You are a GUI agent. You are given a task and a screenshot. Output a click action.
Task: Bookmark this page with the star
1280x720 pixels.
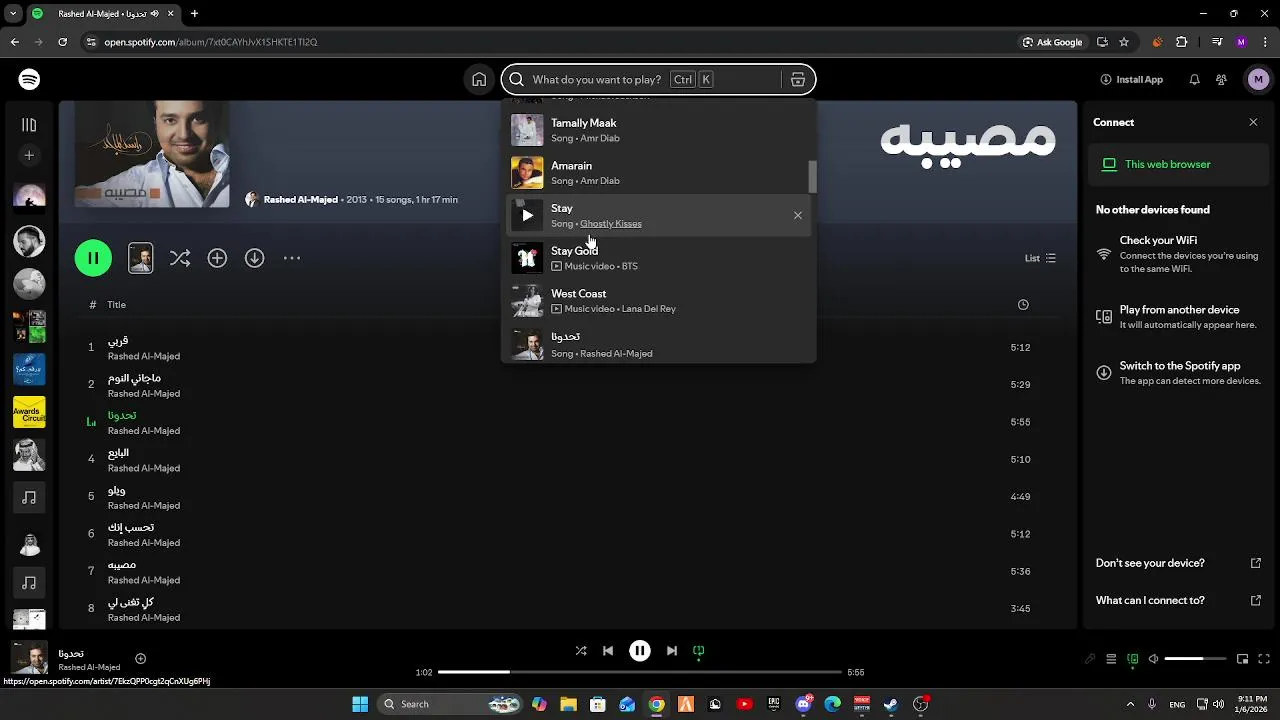(1124, 42)
